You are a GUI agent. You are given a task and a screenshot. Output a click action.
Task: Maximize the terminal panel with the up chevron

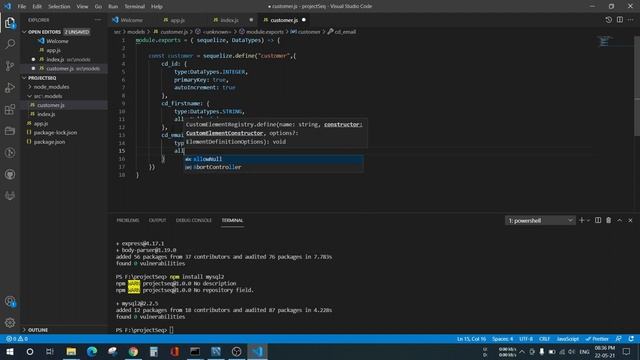pyautogui.click(x=619, y=220)
